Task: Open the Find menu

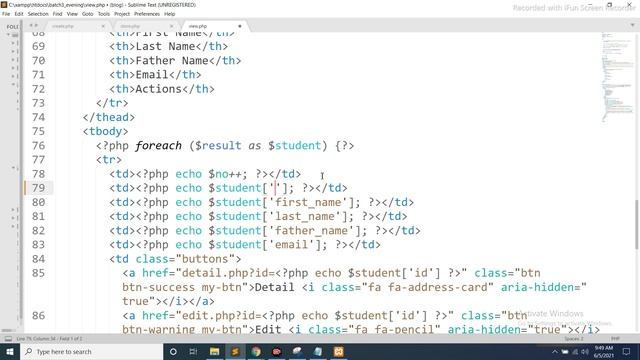Action: 58,14
